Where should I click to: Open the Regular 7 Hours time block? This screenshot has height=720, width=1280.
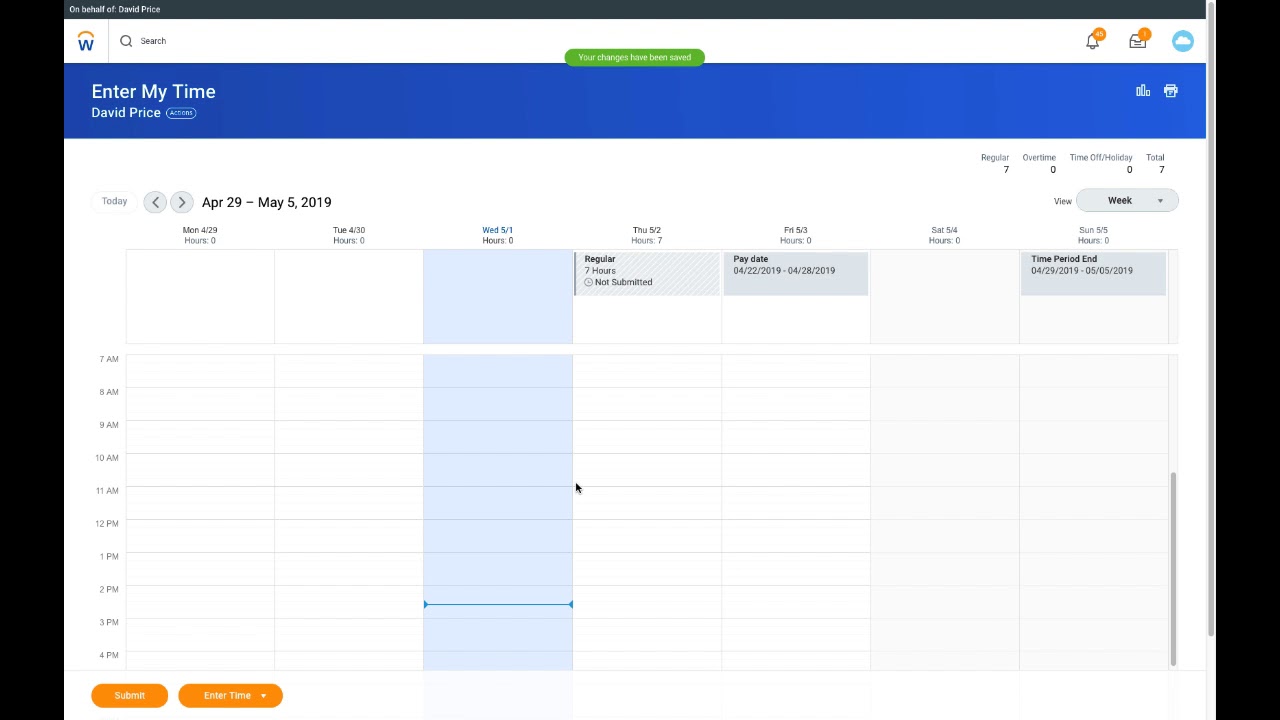pyautogui.click(x=647, y=273)
